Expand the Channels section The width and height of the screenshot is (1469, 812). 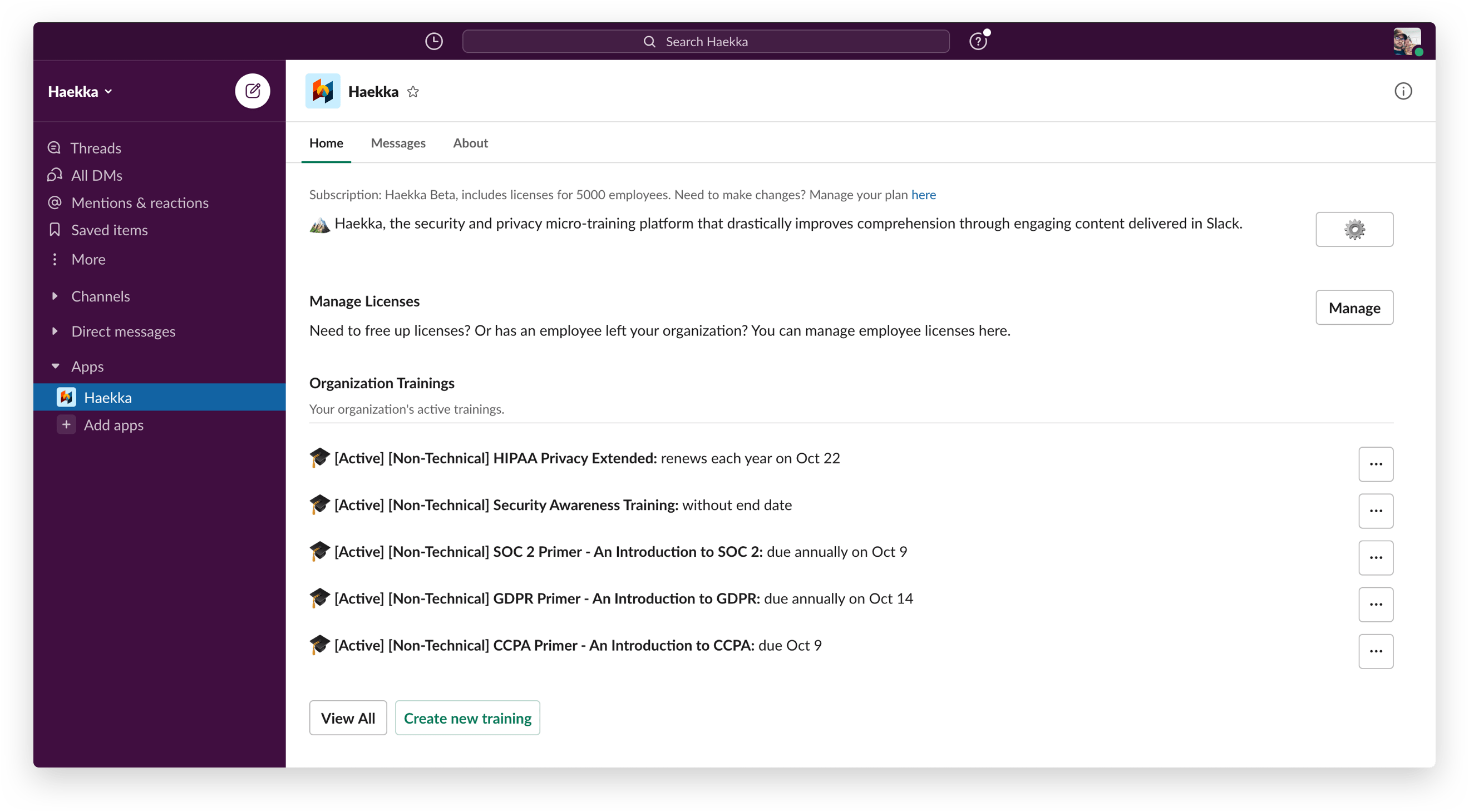point(55,296)
